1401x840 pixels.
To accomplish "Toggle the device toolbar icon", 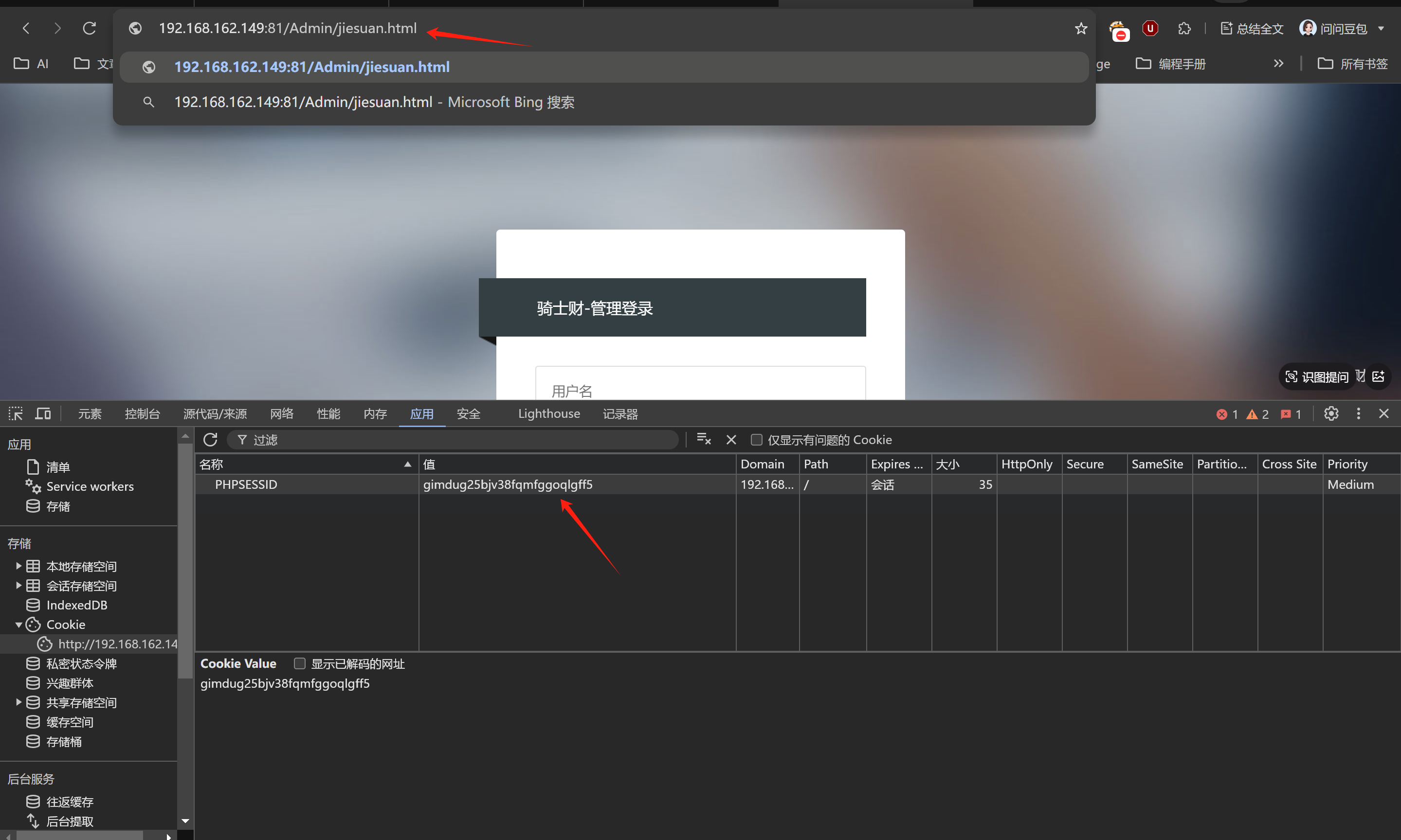I will 43,414.
